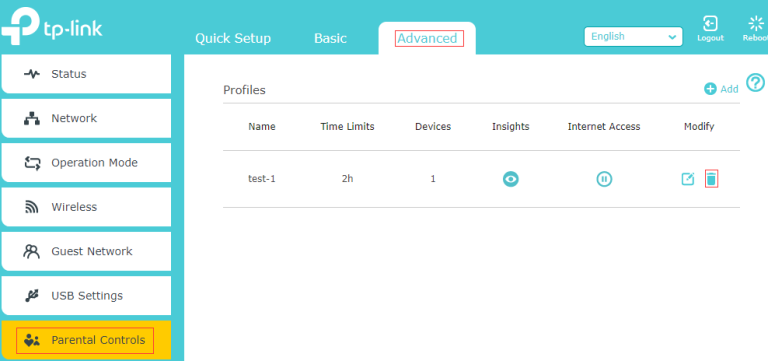
Task: Click the Reboot icon
Action: pyautogui.click(x=756, y=28)
